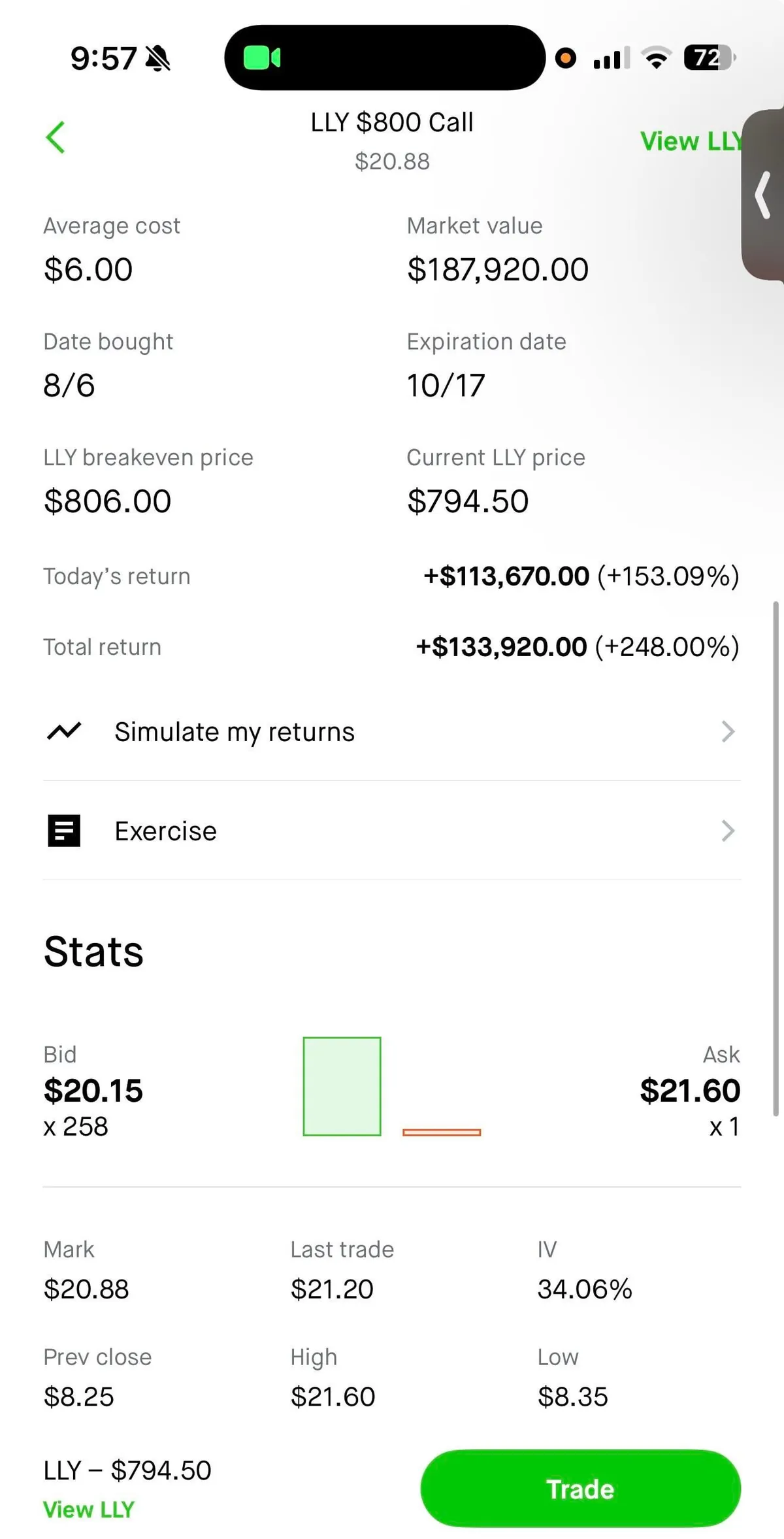Tap the Exercise document icon
784x1539 pixels.
click(64, 831)
